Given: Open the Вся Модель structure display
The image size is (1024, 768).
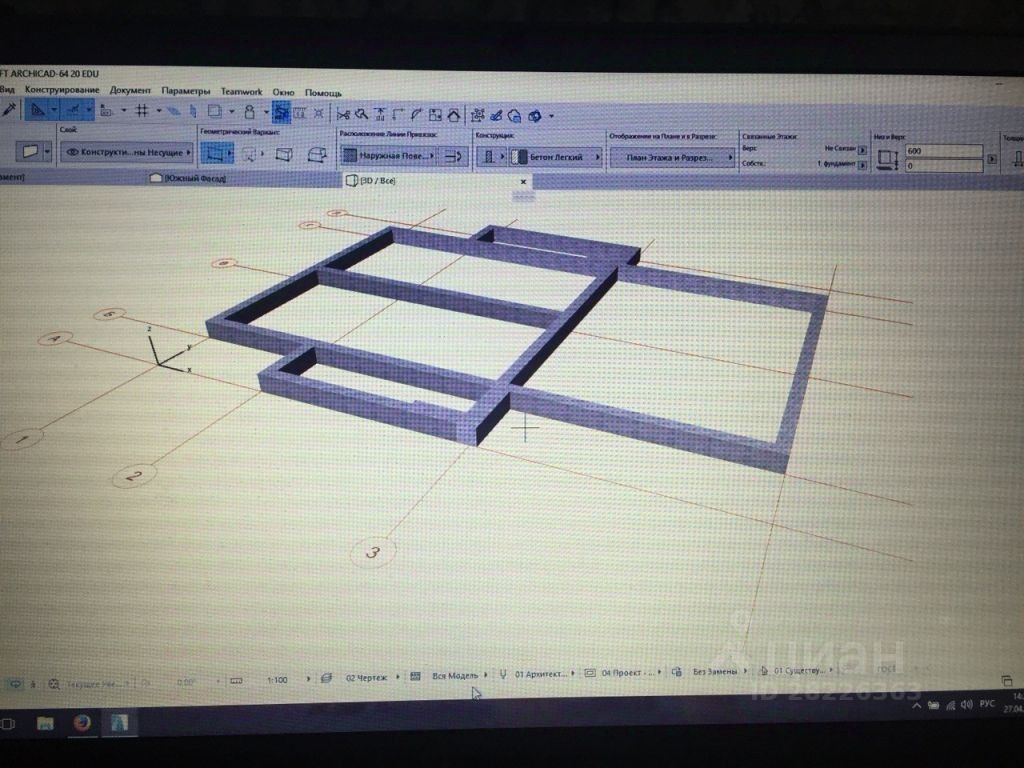Looking at the screenshot, I should [455, 676].
